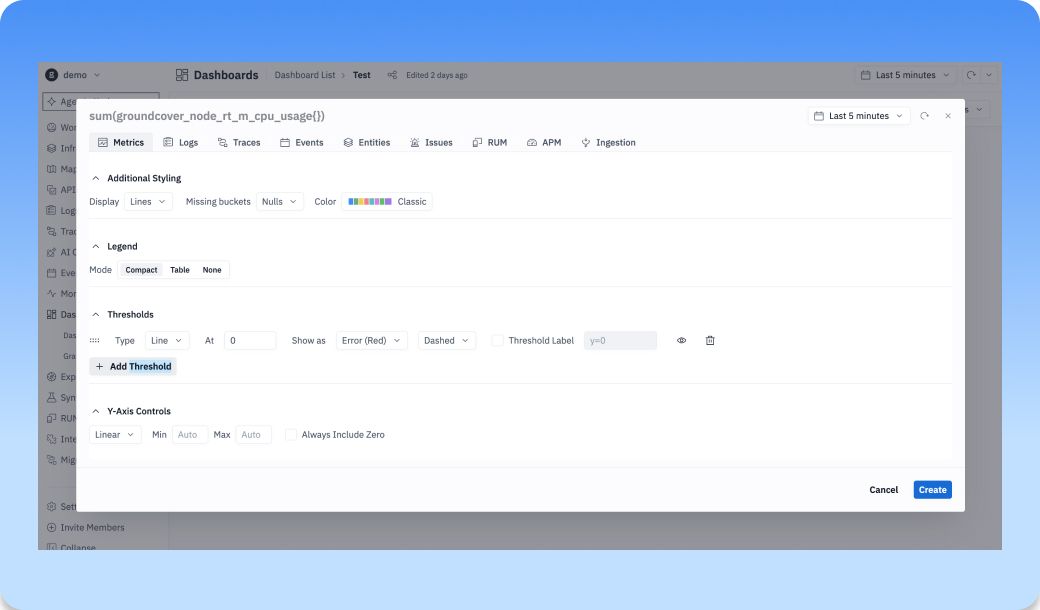Open the Display Lines dropdown
This screenshot has width=1040, height=610.
coord(148,202)
